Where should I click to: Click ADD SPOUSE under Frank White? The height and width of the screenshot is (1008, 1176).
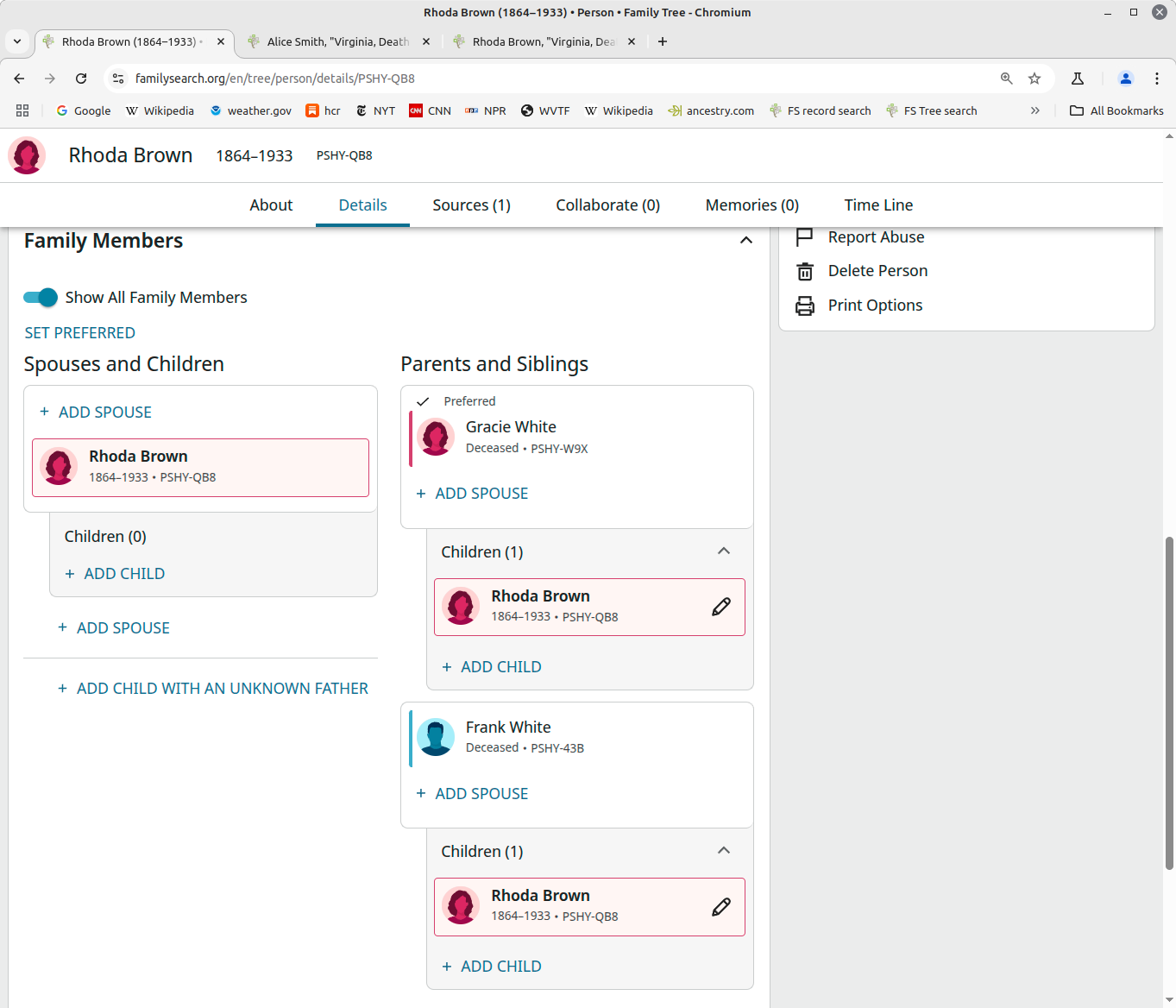pyautogui.click(x=472, y=794)
